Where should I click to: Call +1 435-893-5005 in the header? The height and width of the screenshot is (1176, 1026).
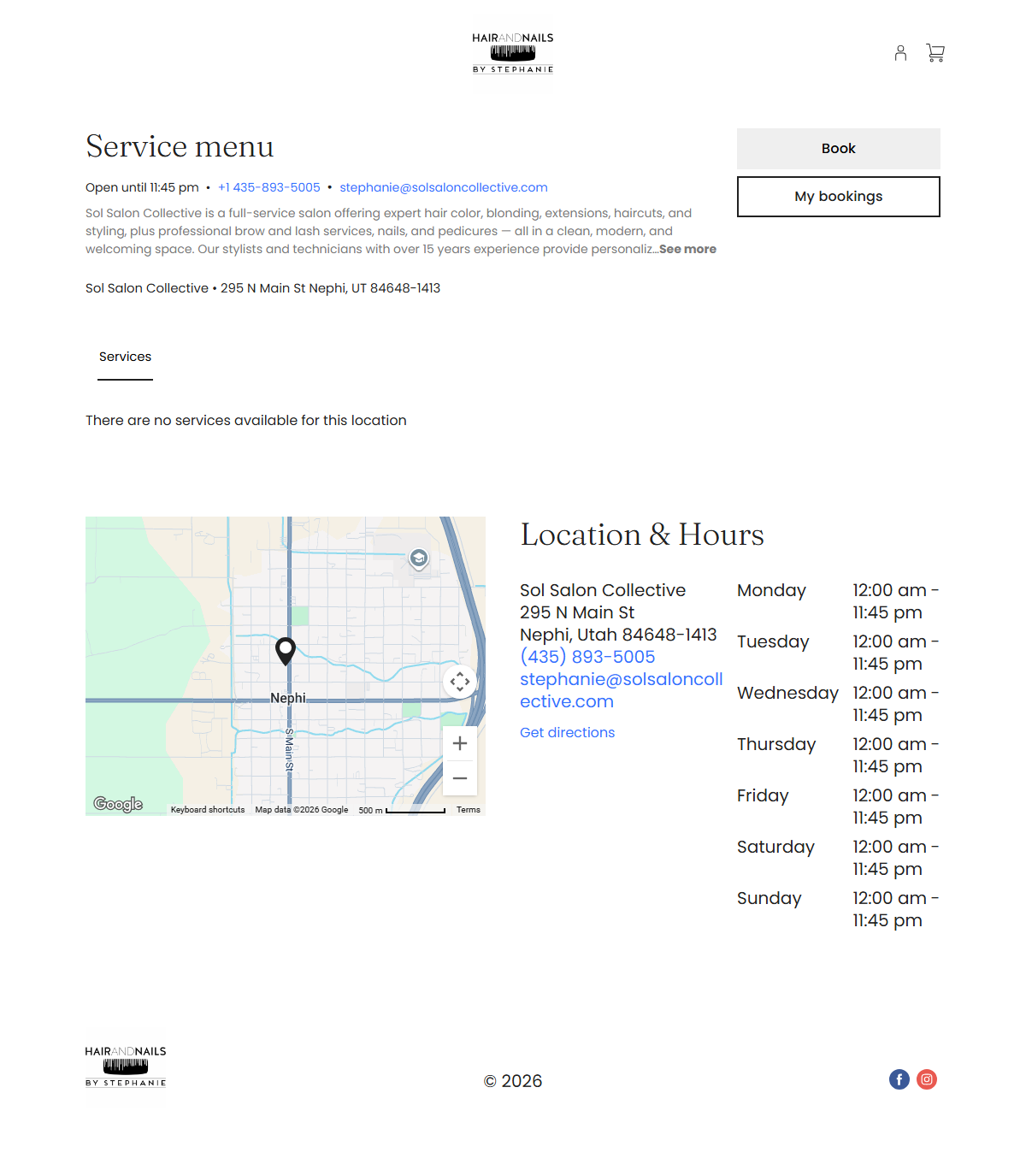coord(268,187)
